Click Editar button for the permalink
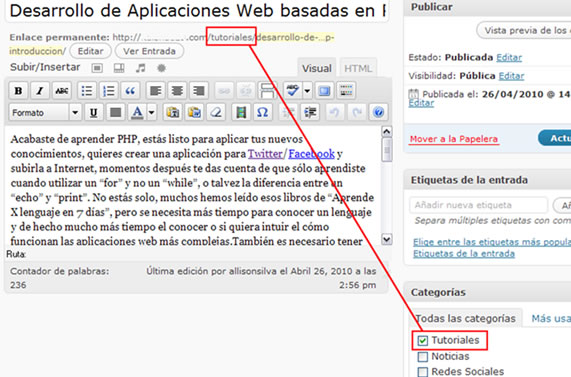Screen dimensions: 571x377 coord(90,51)
